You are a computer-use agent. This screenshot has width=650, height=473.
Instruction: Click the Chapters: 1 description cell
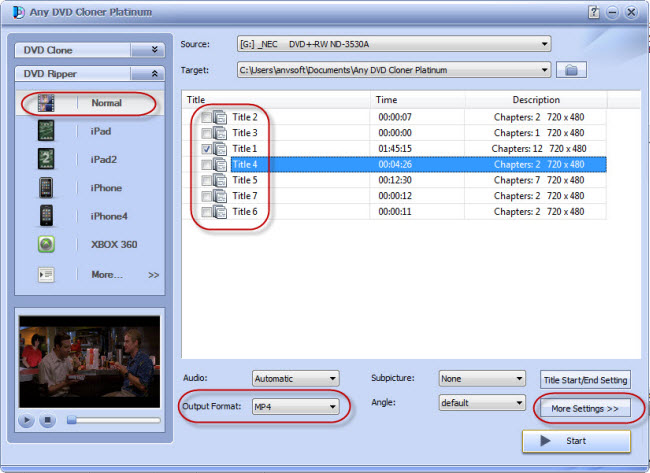click(x=538, y=133)
